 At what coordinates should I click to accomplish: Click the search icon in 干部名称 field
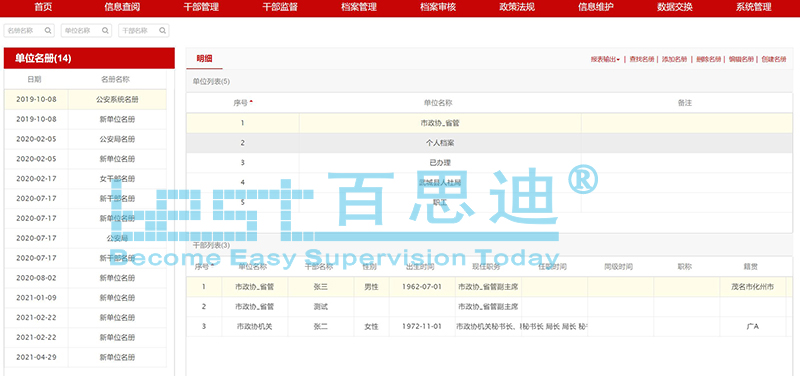coord(162,31)
